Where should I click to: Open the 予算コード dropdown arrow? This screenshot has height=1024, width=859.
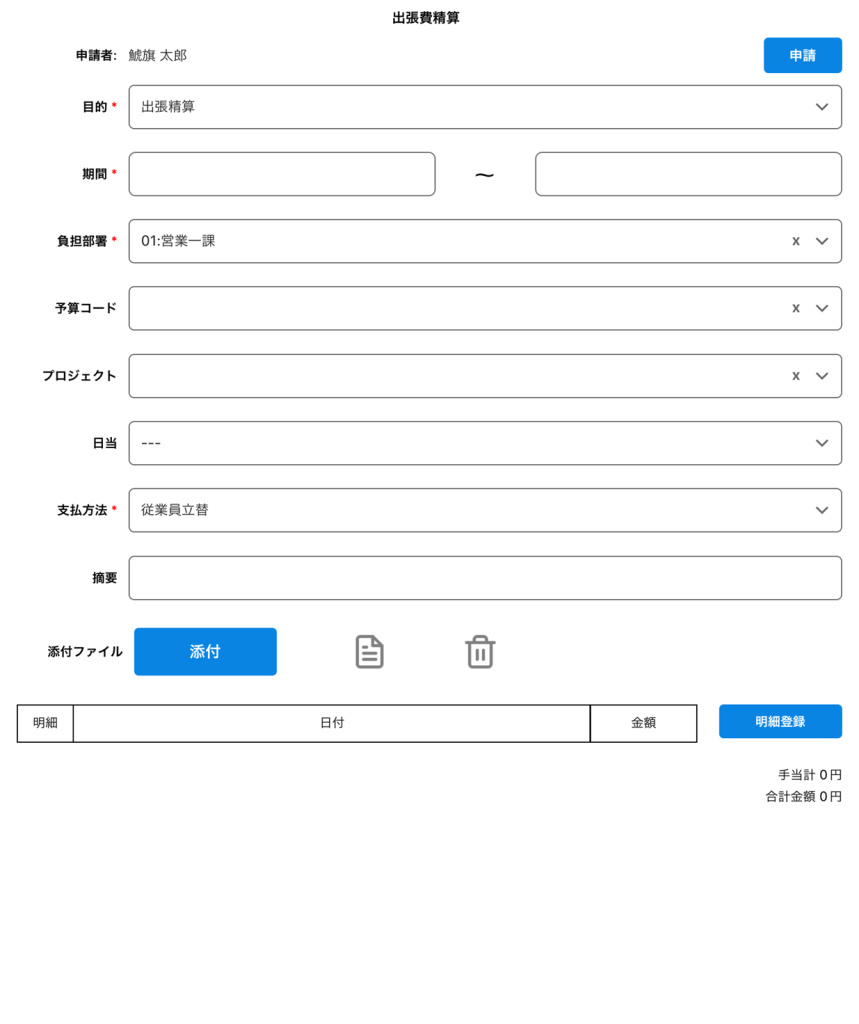tap(822, 308)
